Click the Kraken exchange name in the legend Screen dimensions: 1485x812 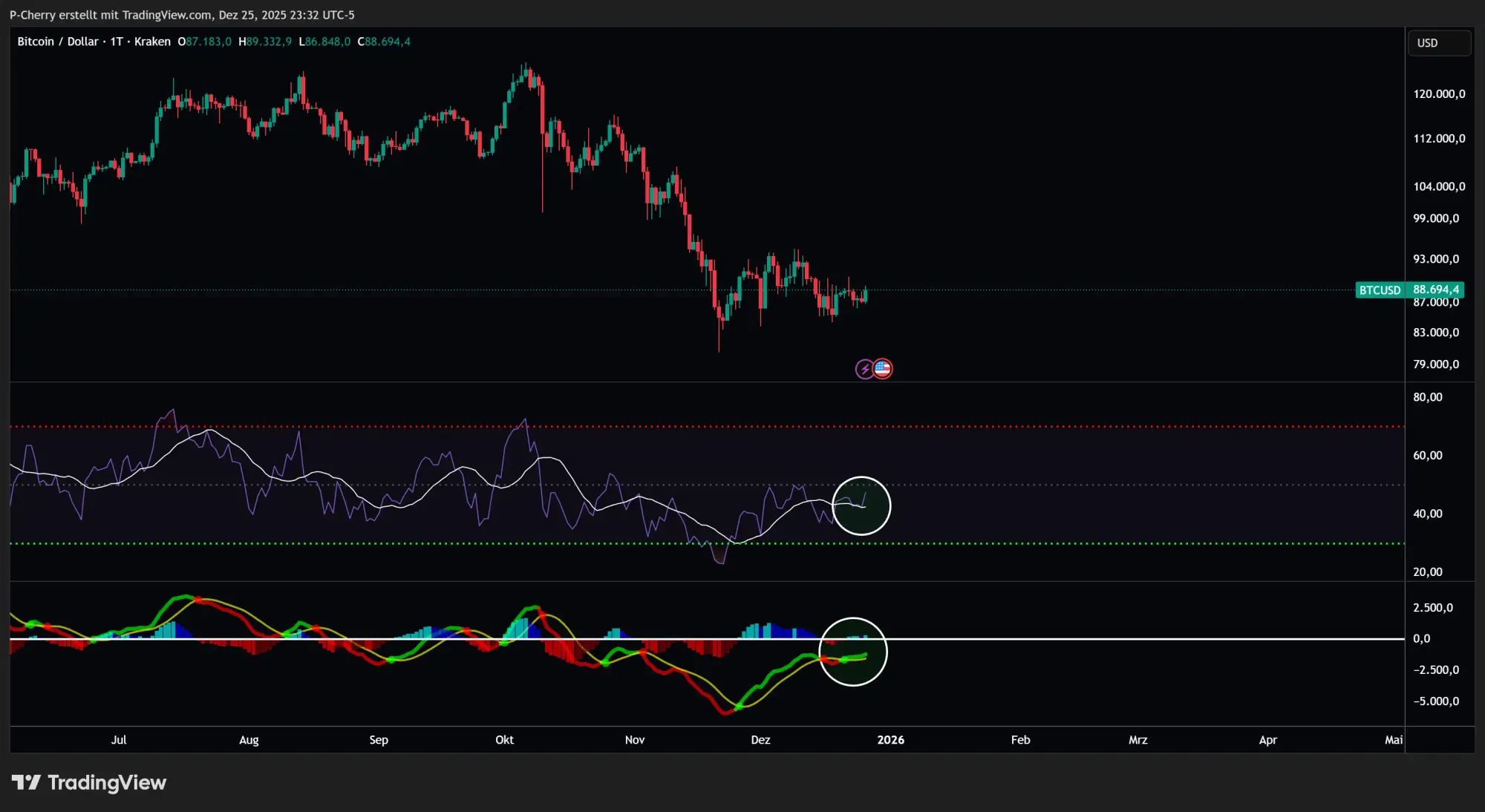tap(151, 42)
